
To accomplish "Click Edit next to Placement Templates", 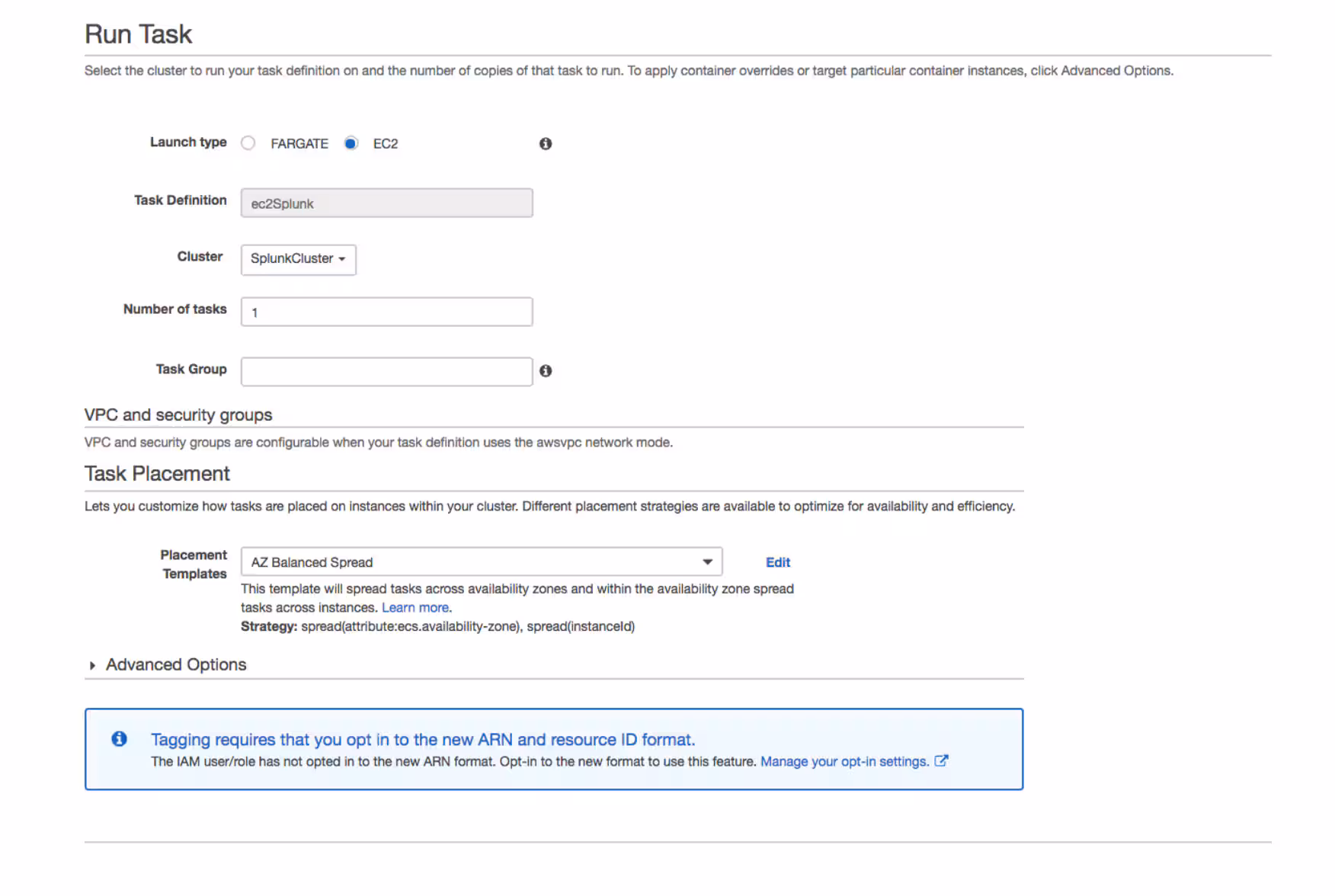I will [777, 562].
